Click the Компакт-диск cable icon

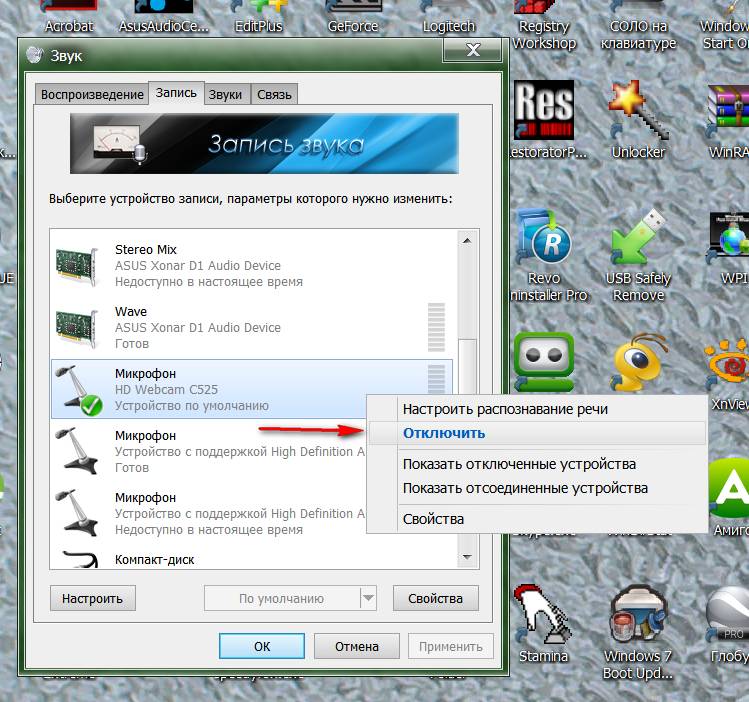point(80,559)
